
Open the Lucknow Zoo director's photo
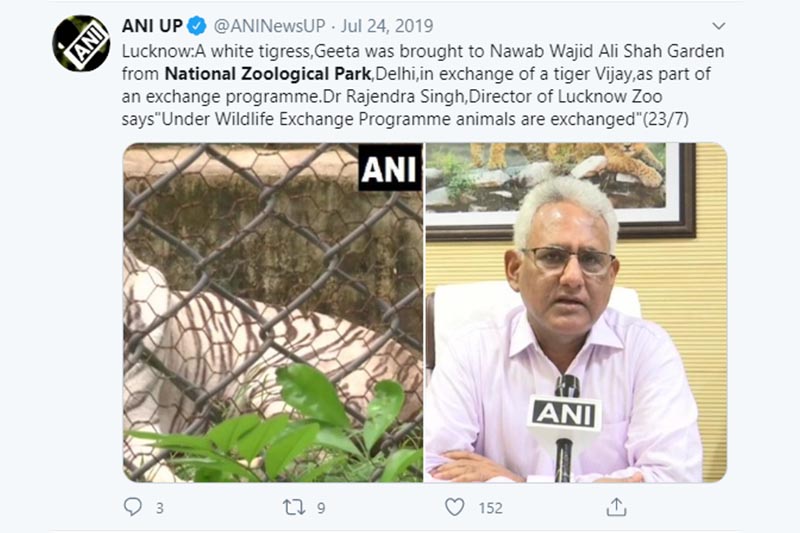pos(577,313)
